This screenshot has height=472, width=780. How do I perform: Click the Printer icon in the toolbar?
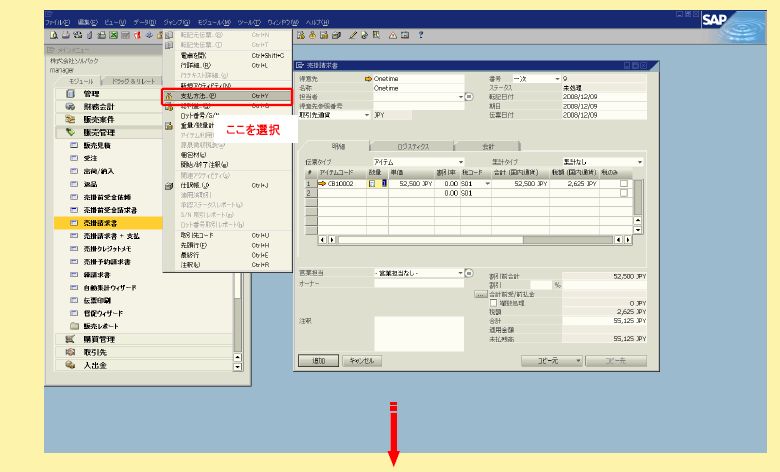[66, 35]
